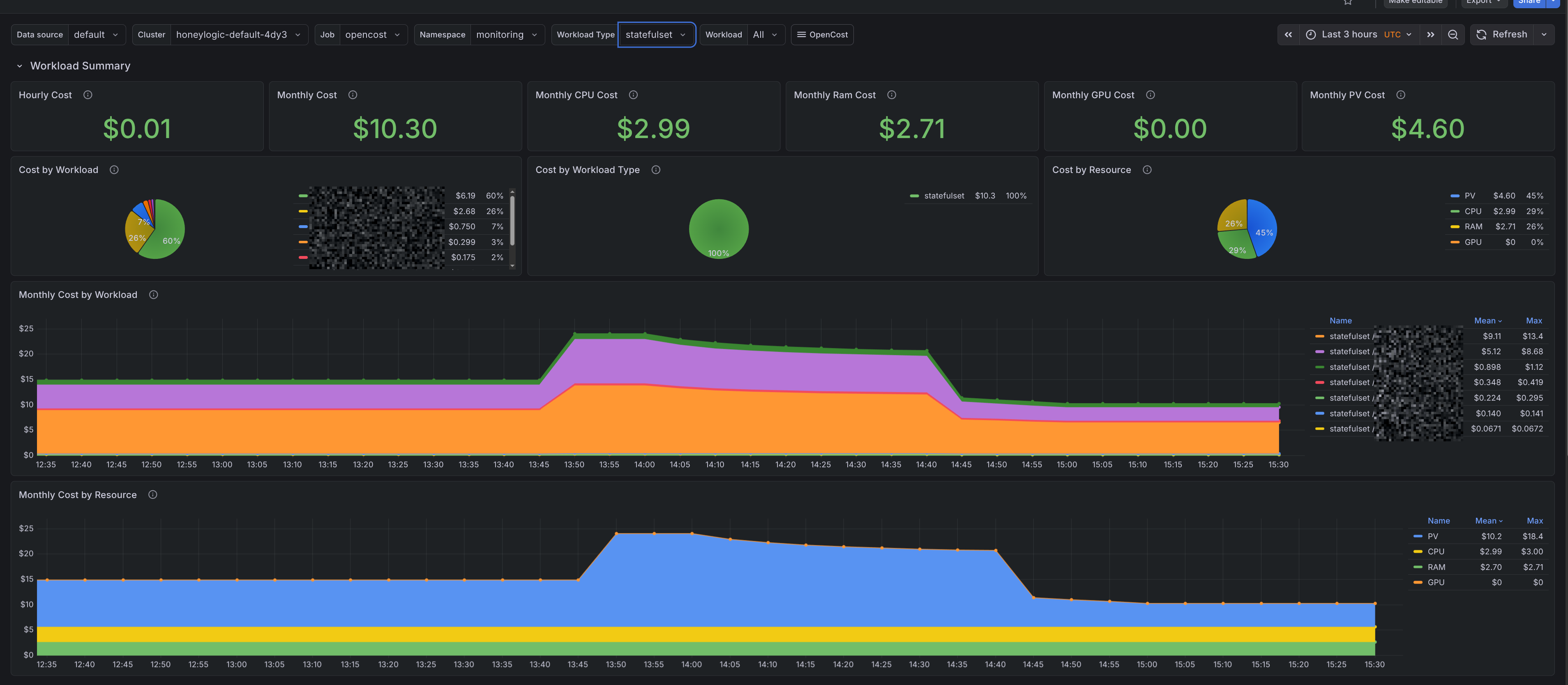Toggle the PV series in Cost by Resource legend
This screenshot has height=685, width=1568.
point(1469,196)
